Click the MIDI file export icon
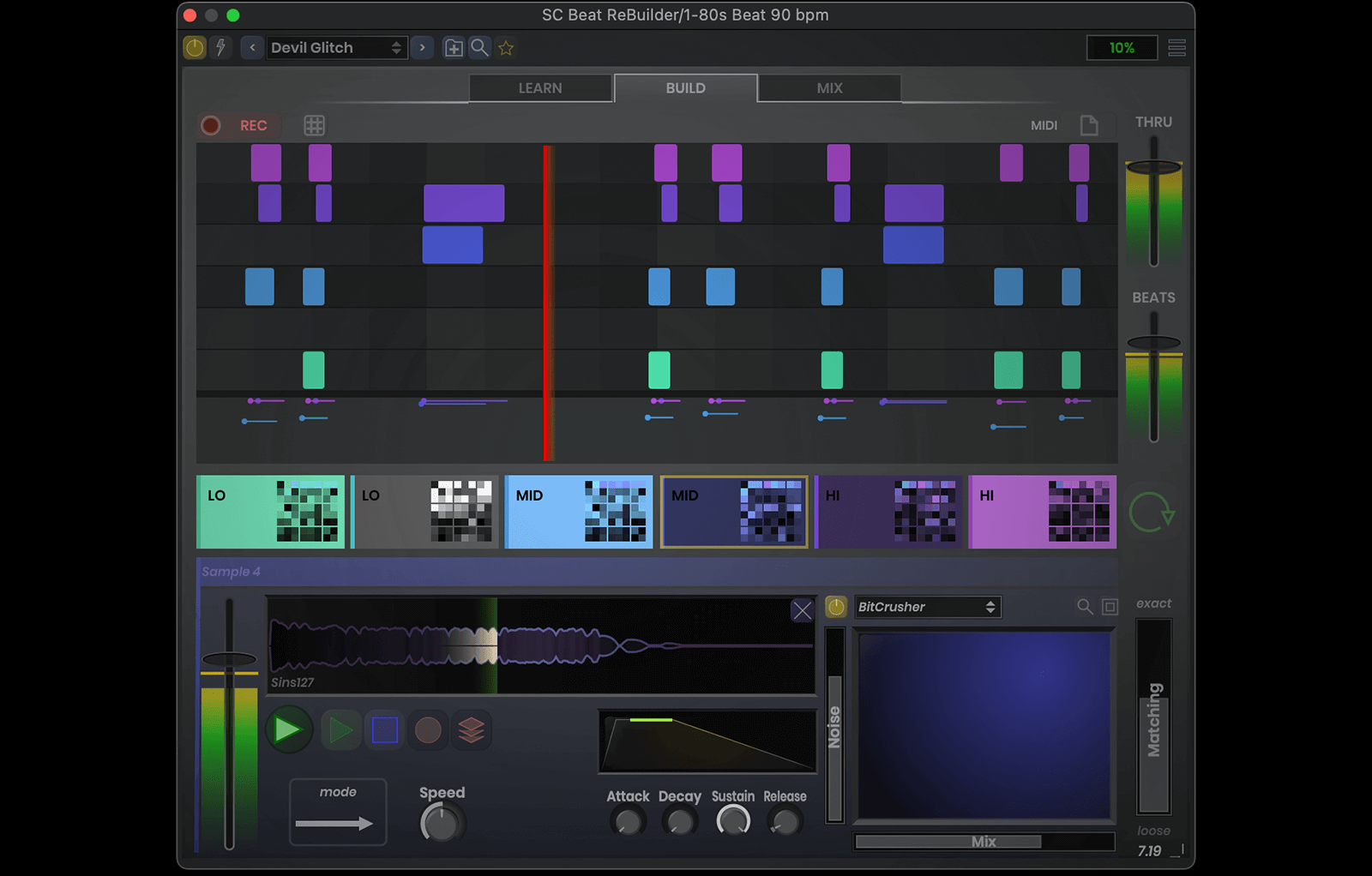 pyautogui.click(x=1090, y=125)
